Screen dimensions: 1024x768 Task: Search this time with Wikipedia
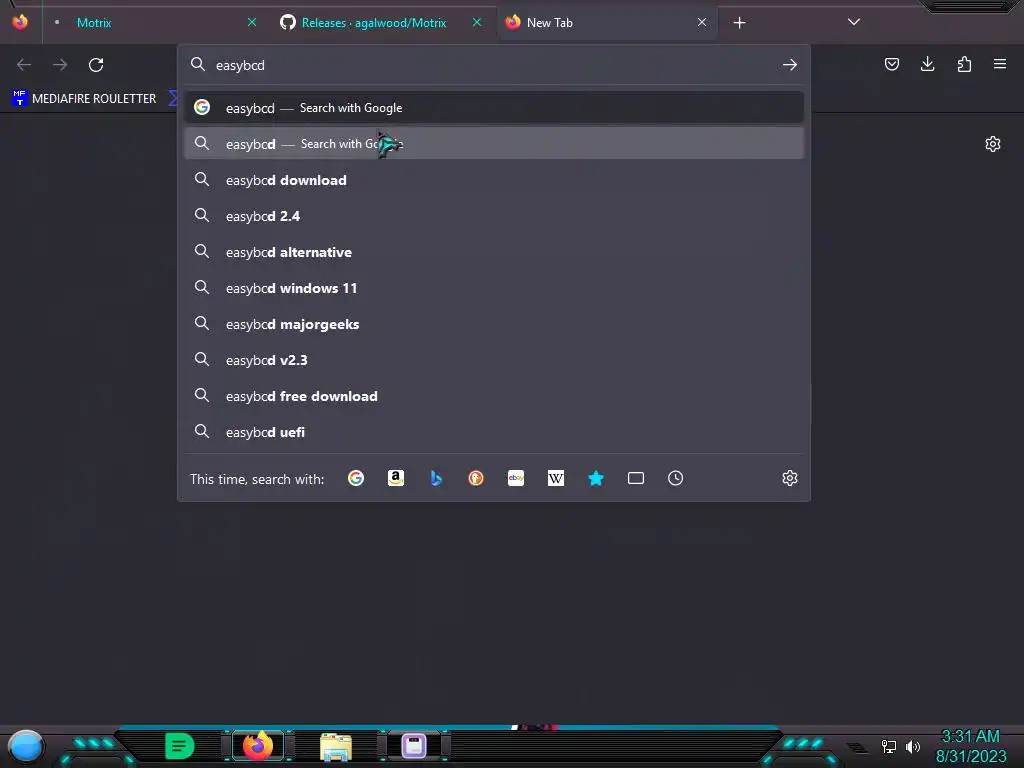(556, 478)
